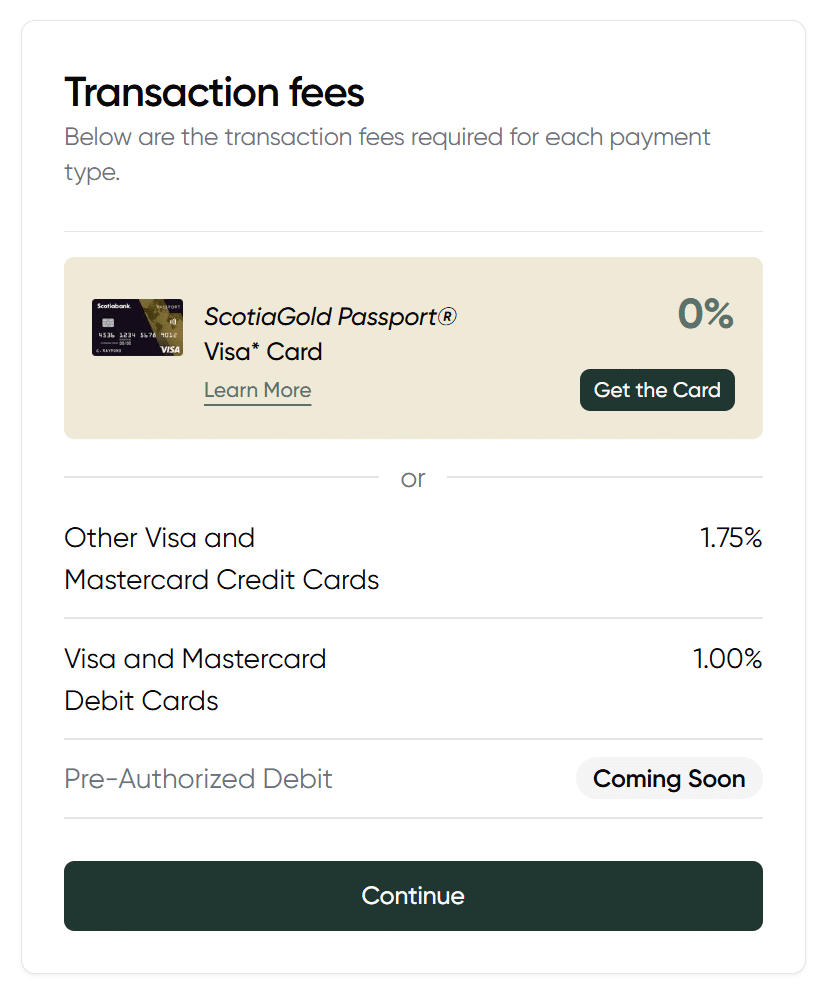Click the Pre-Authorized Debit option
827x990 pixels.
[198, 778]
